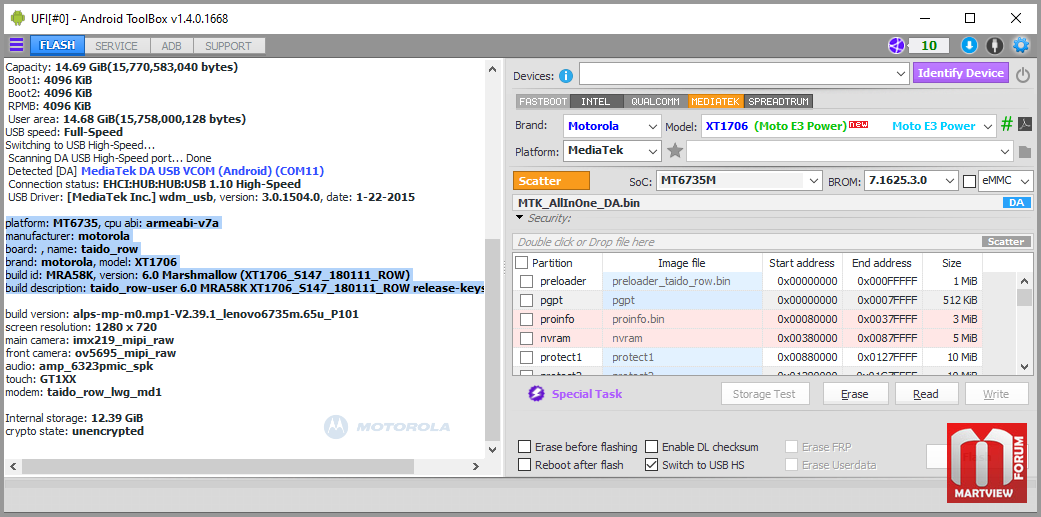Open the Brand dropdown showing Motorola
1041x517 pixels.
click(x=612, y=126)
